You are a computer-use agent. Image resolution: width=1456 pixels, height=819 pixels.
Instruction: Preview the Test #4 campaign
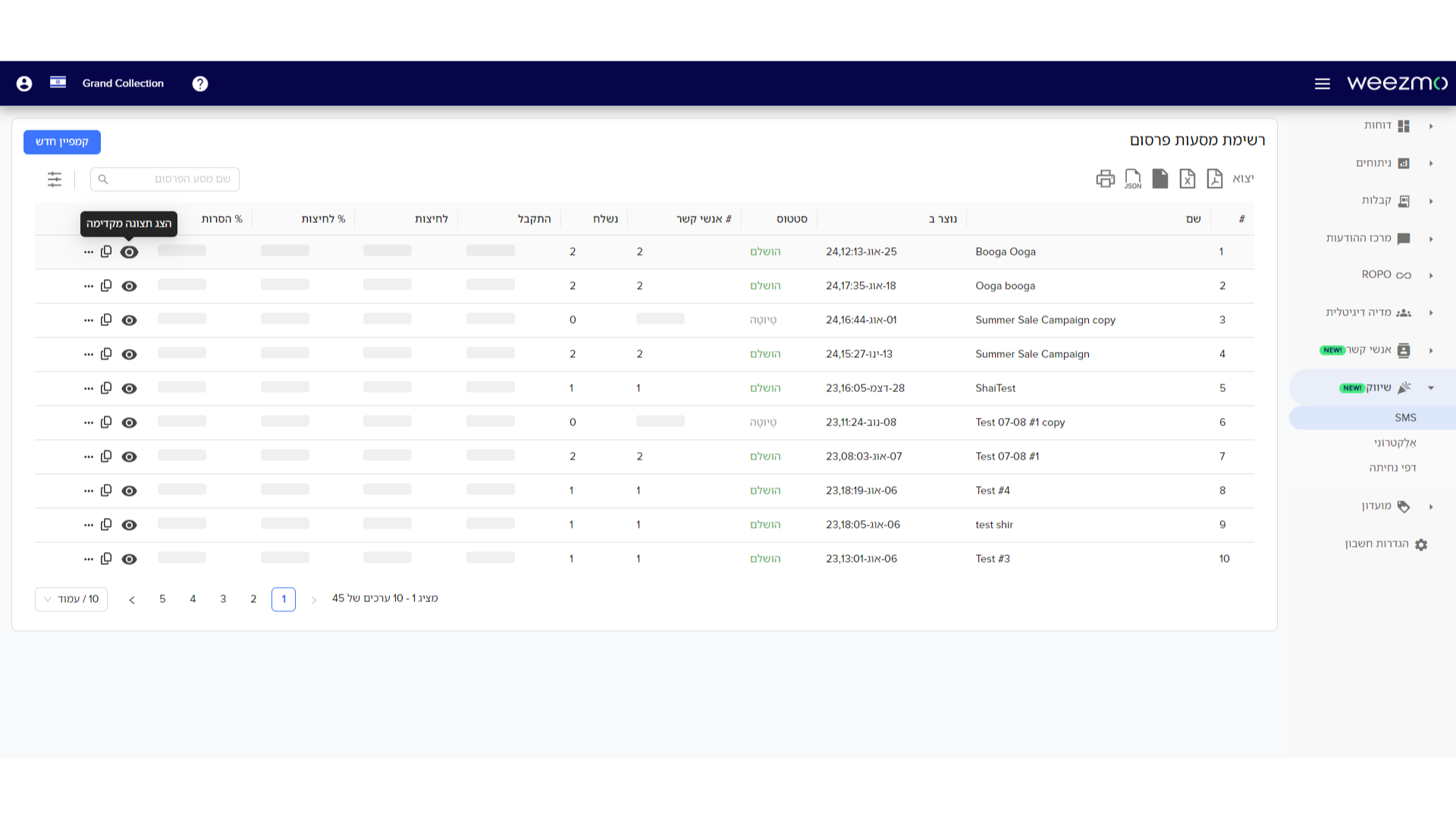tap(130, 491)
